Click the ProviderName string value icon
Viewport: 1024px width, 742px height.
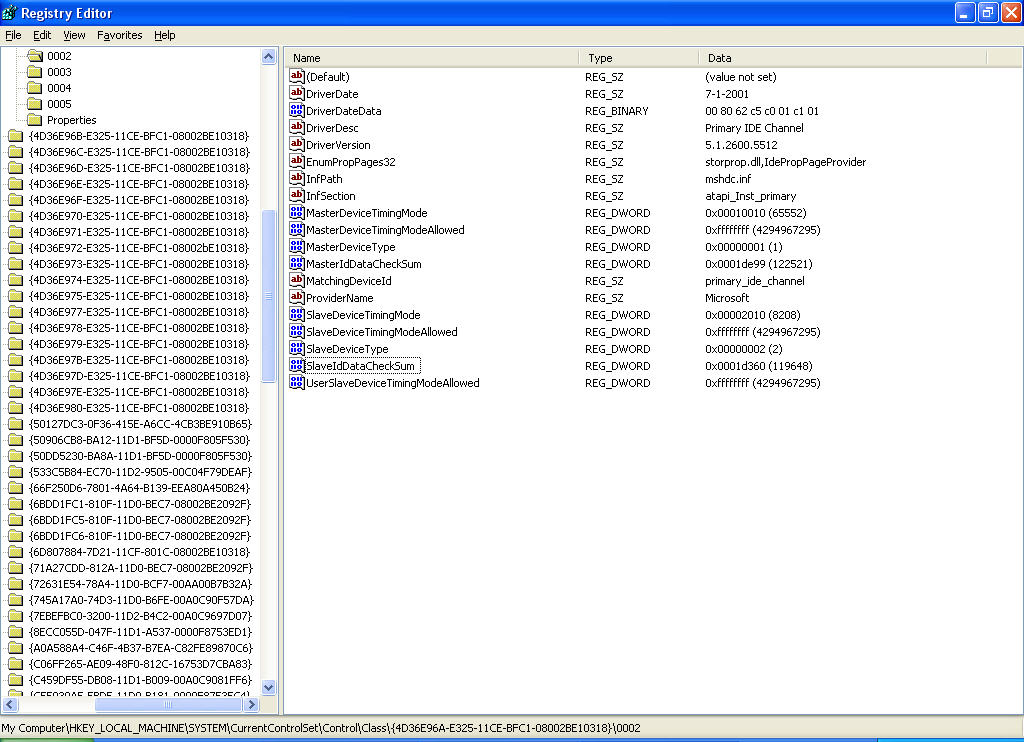(296, 297)
